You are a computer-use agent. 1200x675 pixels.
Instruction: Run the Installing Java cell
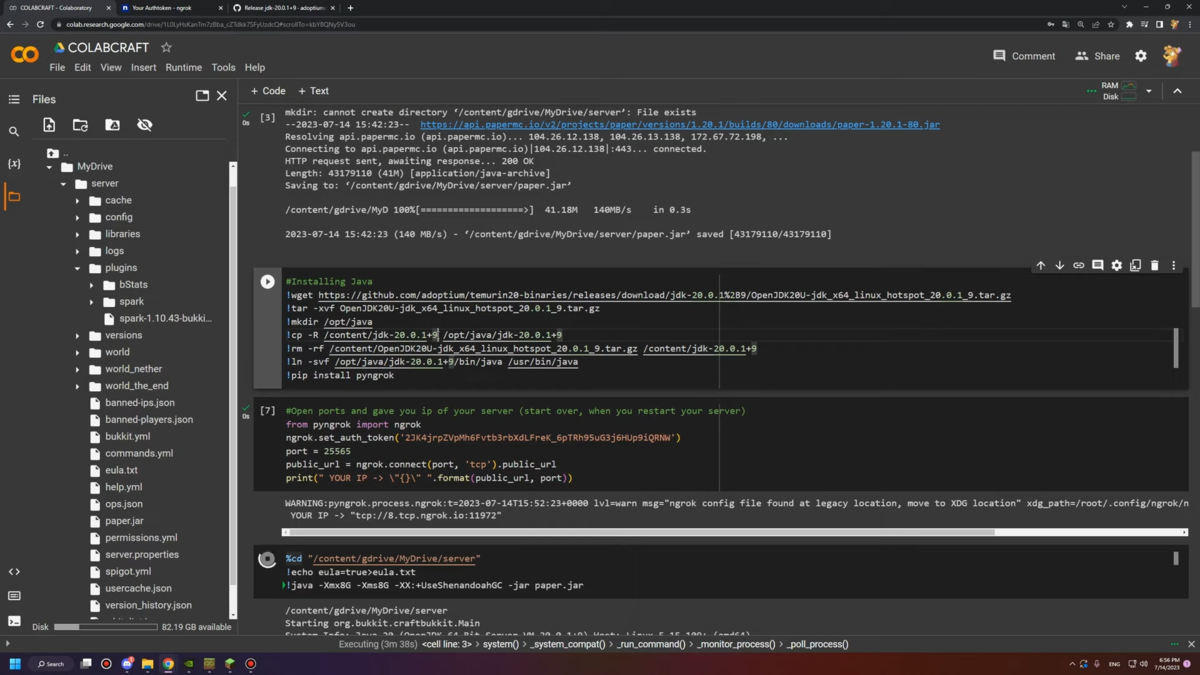coord(267,282)
